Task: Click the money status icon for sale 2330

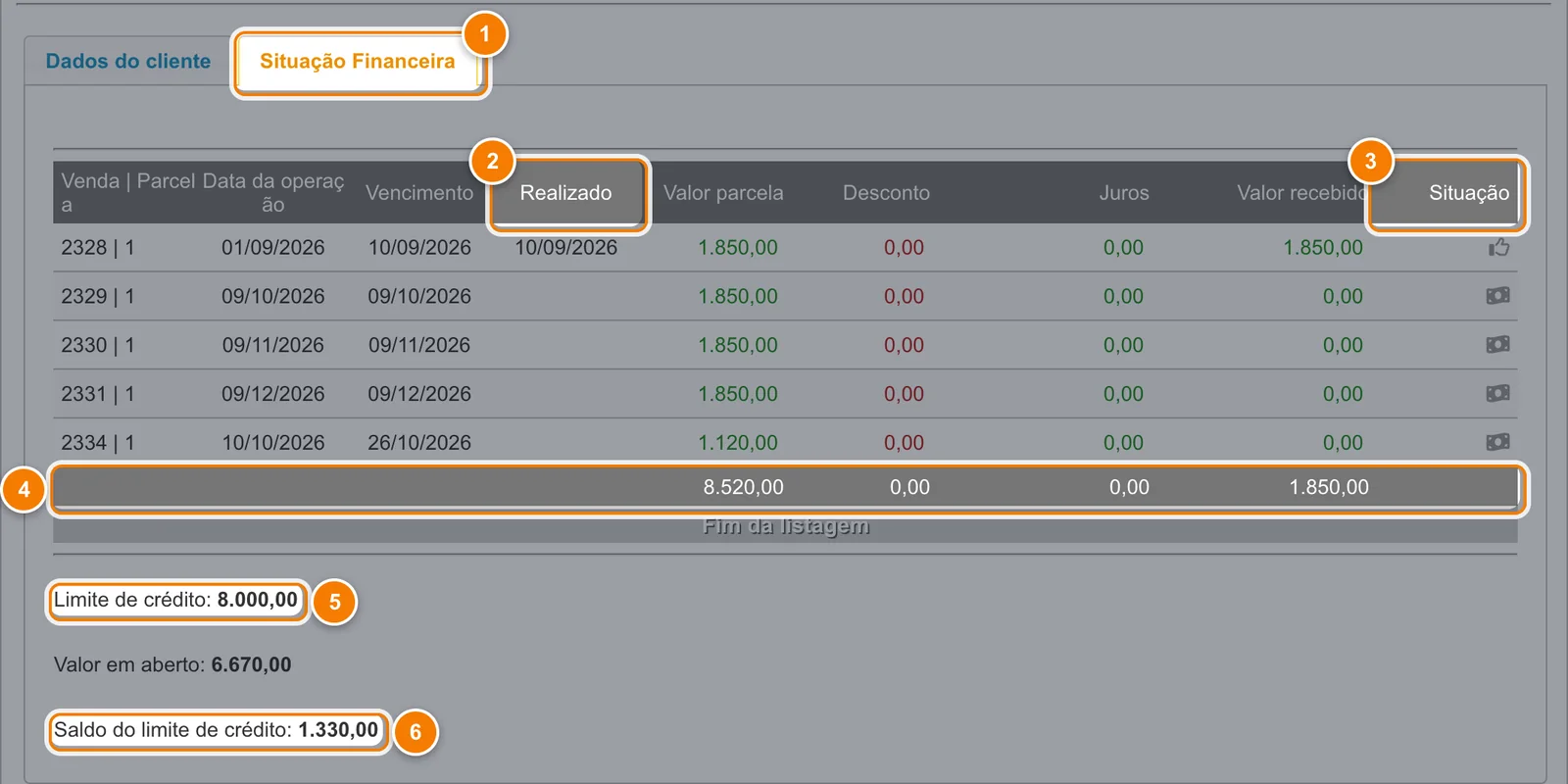Action: click(x=1498, y=345)
